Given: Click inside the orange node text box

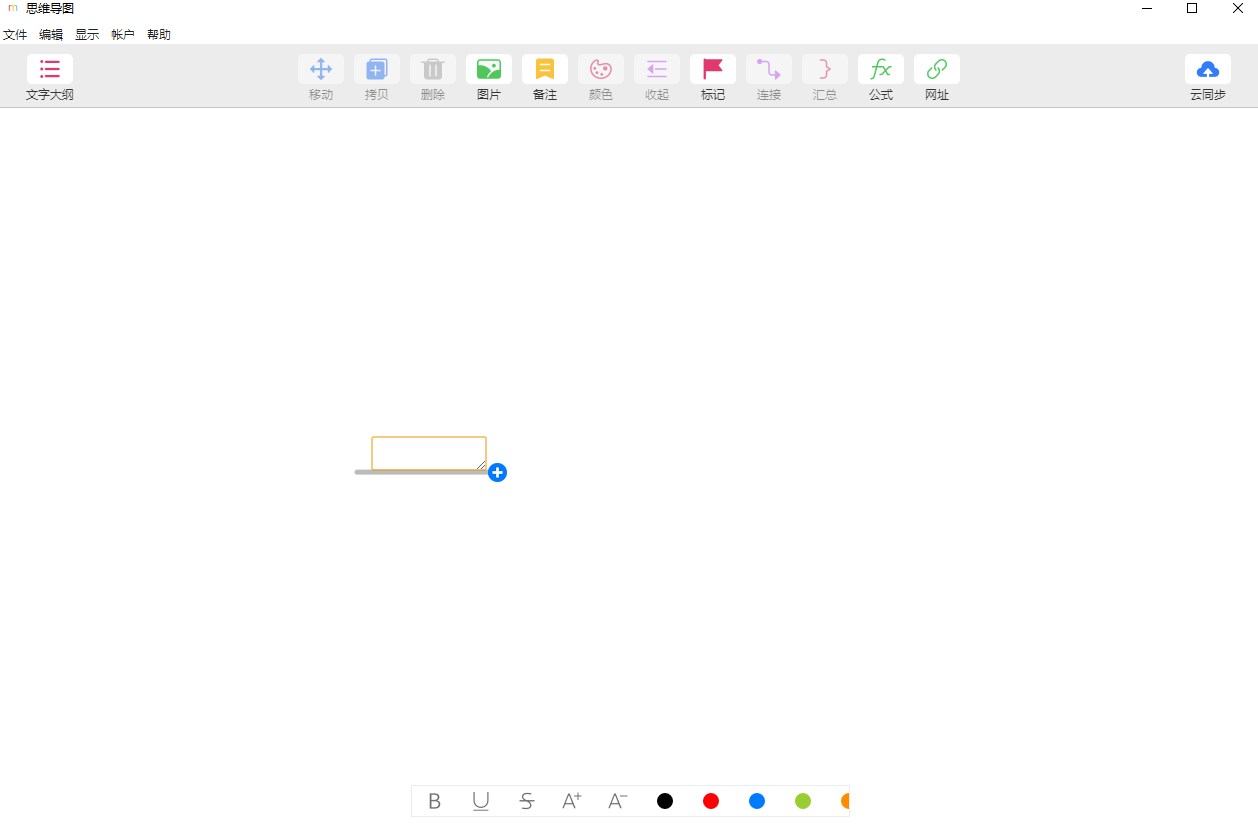Looking at the screenshot, I should [428, 453].
